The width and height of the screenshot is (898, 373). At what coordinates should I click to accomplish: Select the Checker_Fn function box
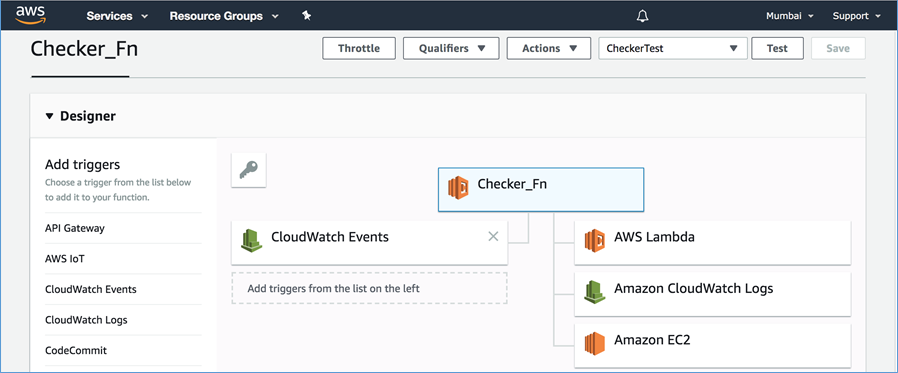[x=541, y=190]
